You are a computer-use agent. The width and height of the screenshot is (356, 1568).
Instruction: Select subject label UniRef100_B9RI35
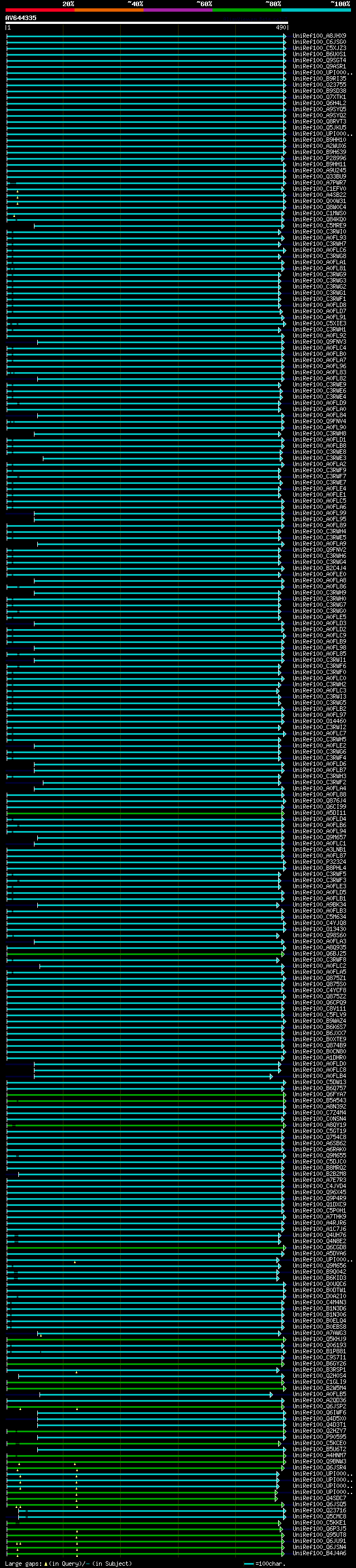click(319, 78)
